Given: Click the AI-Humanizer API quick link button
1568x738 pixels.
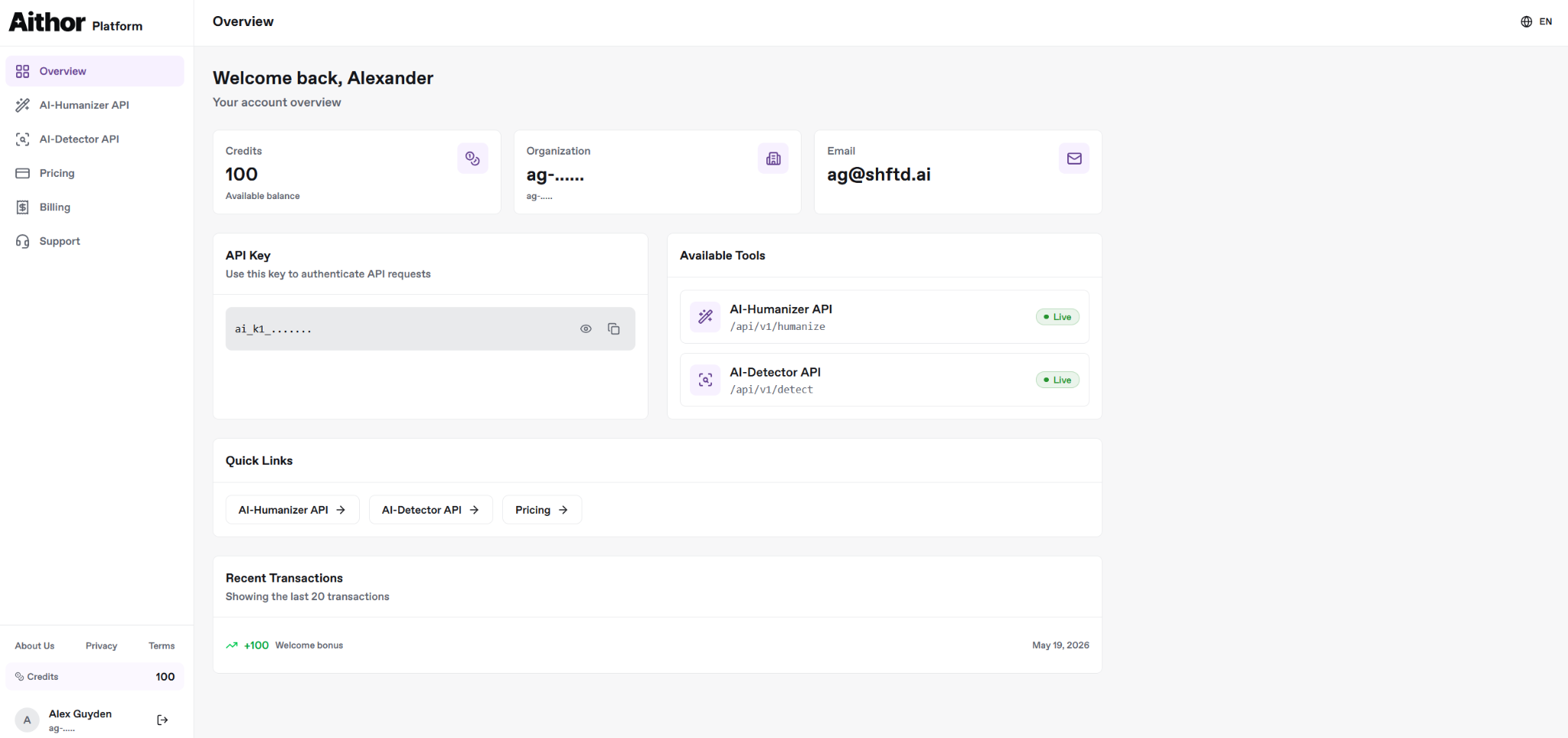Looking at the screenshot, I should coord(292,510).
